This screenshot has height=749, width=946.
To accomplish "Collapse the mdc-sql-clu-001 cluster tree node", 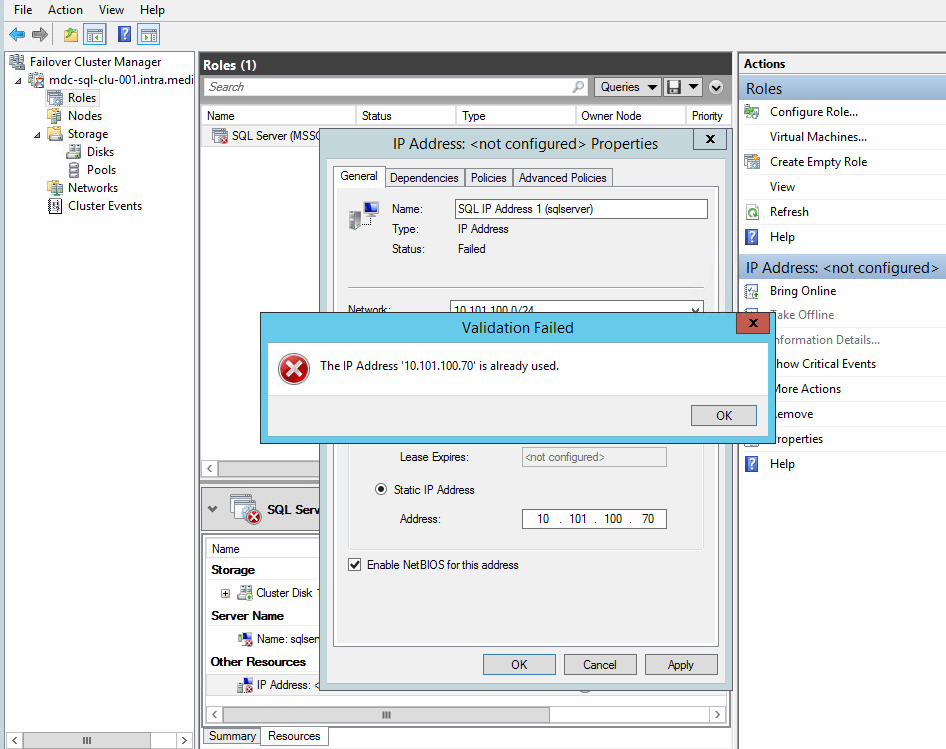I will [18, 80].
